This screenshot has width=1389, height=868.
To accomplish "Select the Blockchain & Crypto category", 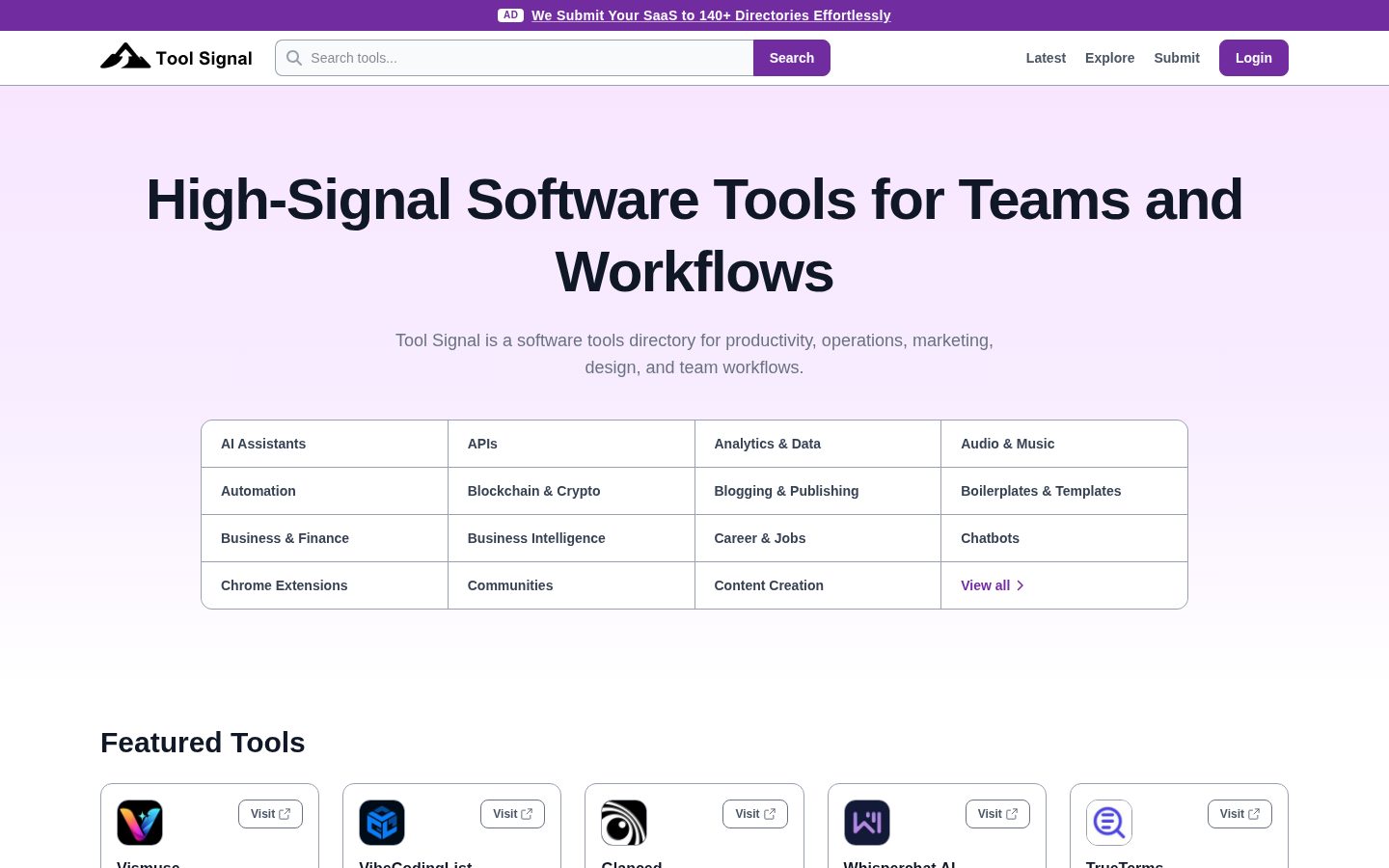I will pos(571,491).
